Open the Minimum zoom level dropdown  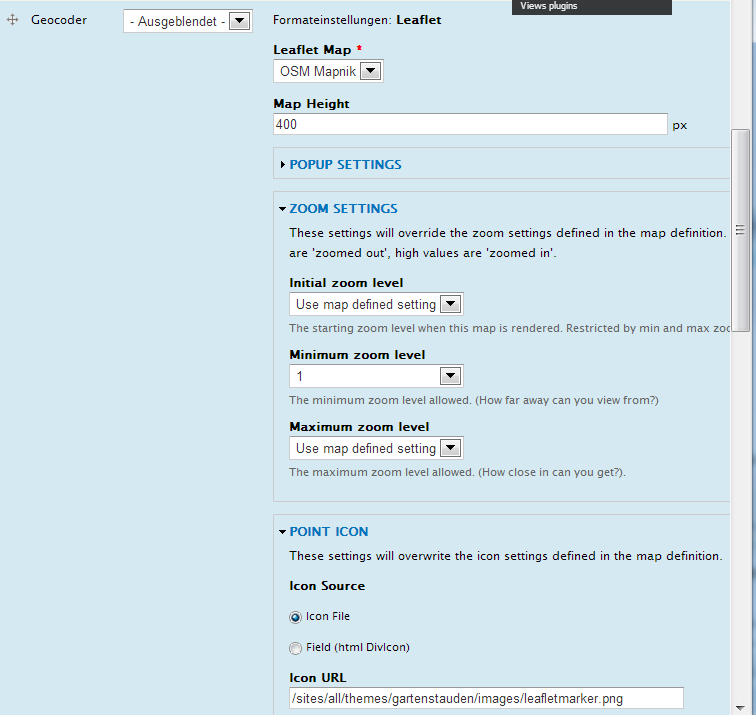(376, 376)
